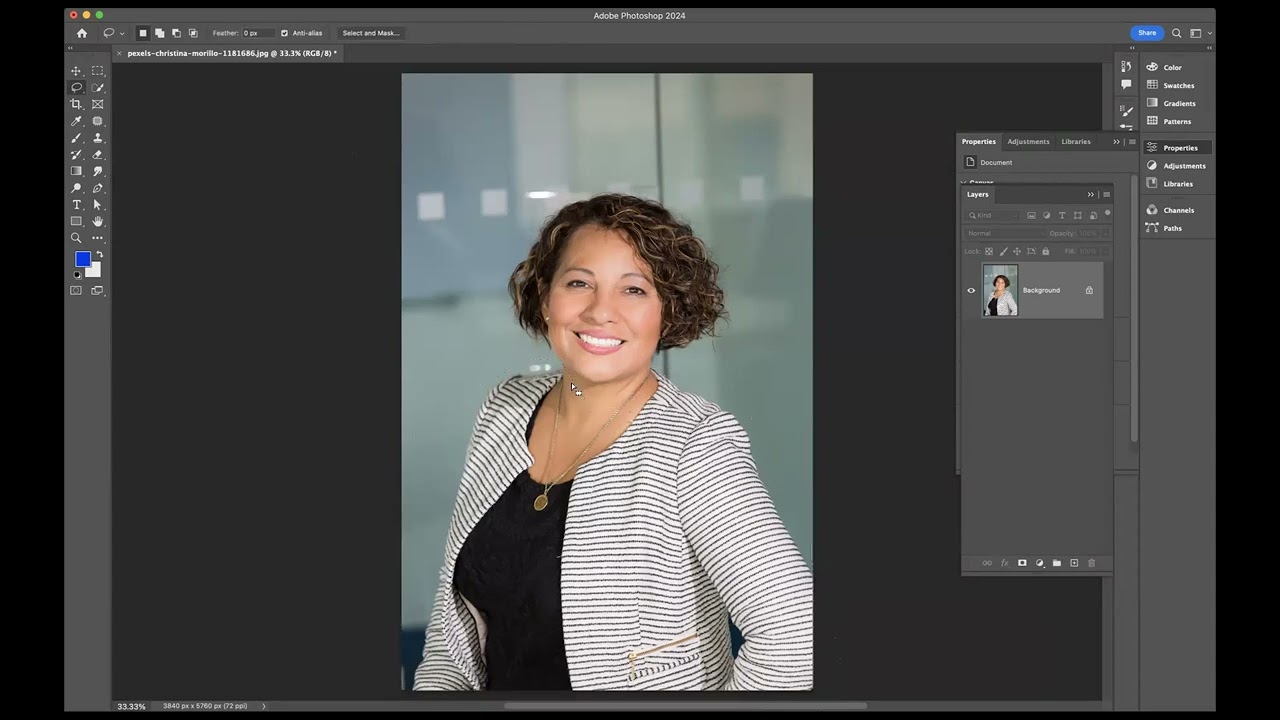Open the Layers panel flyout menu

[1106, 195]
